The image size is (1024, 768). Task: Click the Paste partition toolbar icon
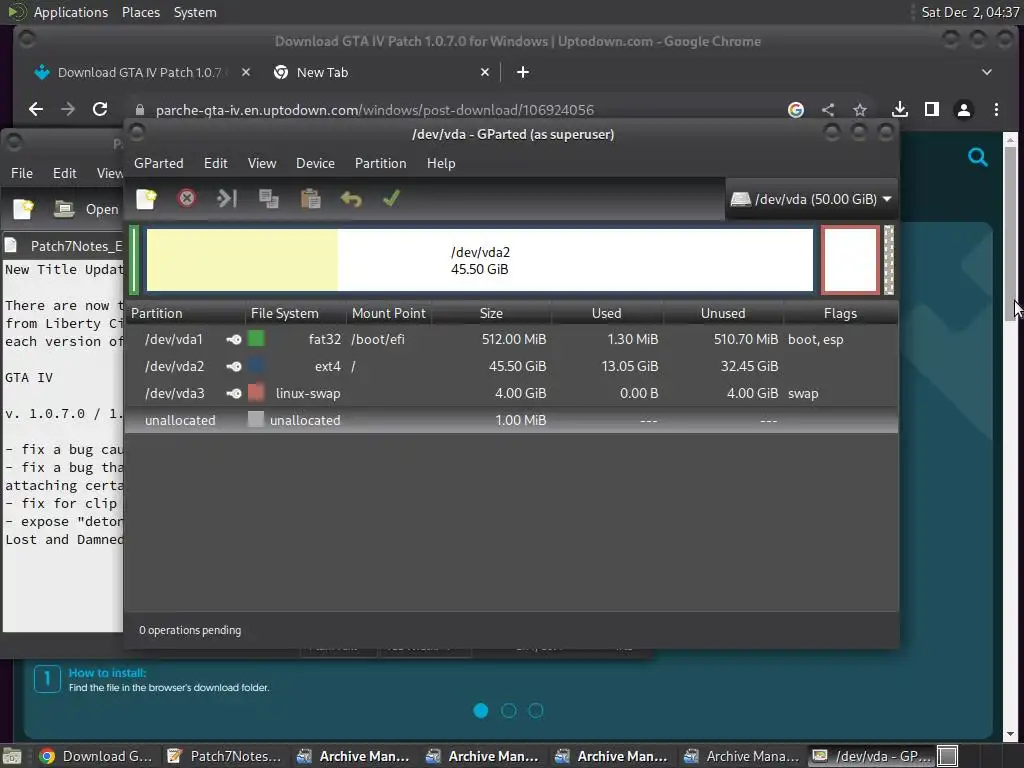coord(310,199)
